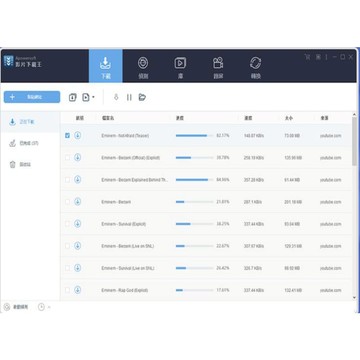
Task: Check the Eminem - Berzerk (Official) (Explicit) checkbox
Action: [68, 158]
